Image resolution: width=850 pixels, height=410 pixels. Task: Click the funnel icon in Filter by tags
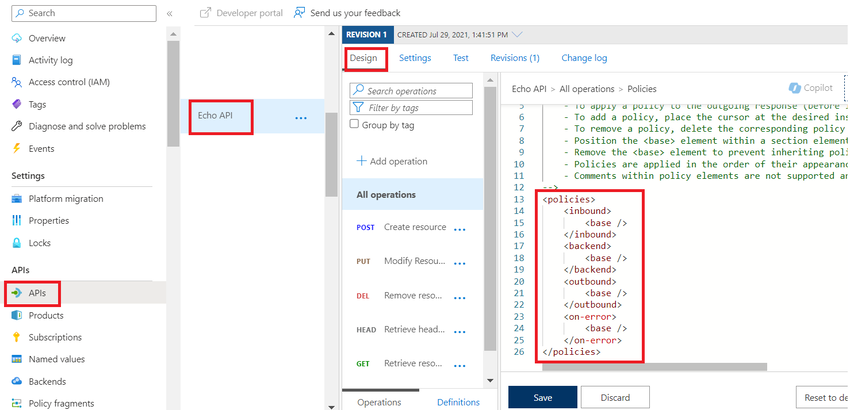coord(358,107)
